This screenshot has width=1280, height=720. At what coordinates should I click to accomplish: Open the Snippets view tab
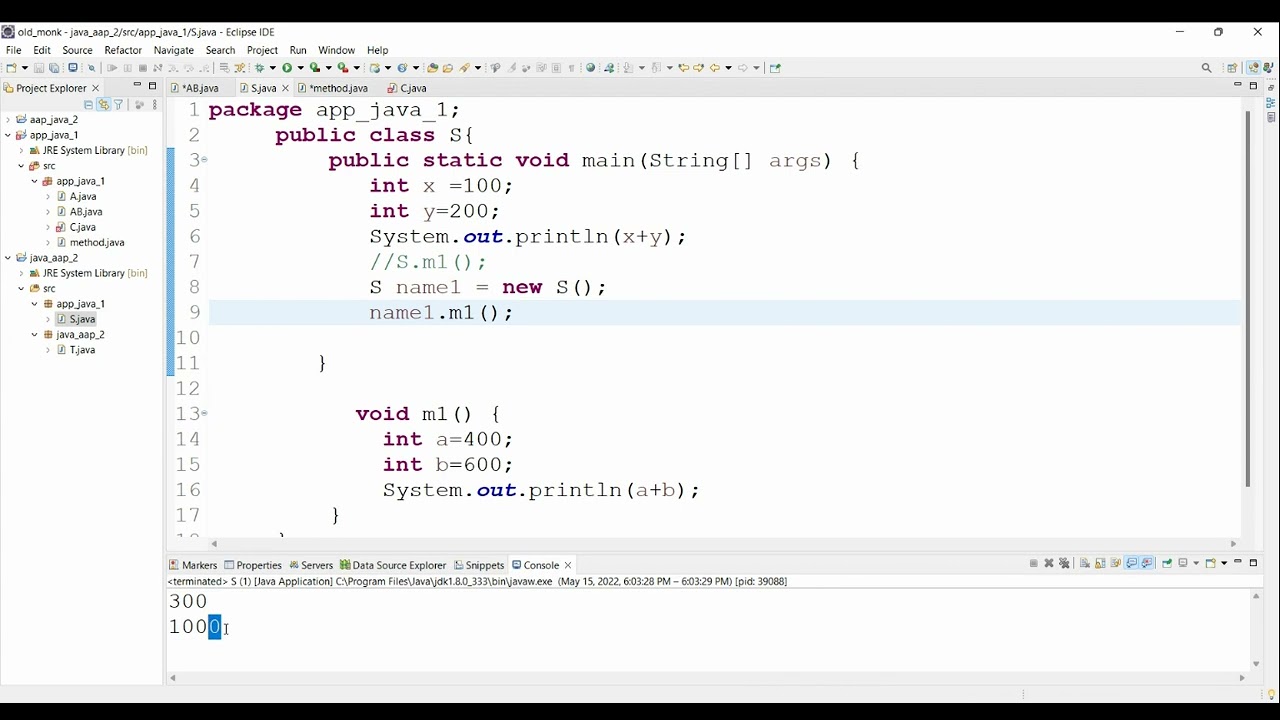[479, 565]
